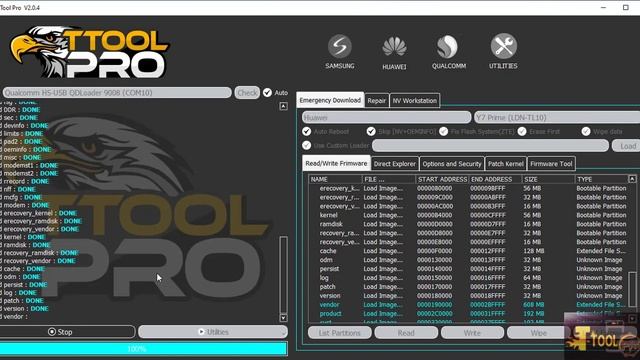This screenshot has width=640, height=360.
Task: Sort by SIZE column header
Action: [548, 179]
